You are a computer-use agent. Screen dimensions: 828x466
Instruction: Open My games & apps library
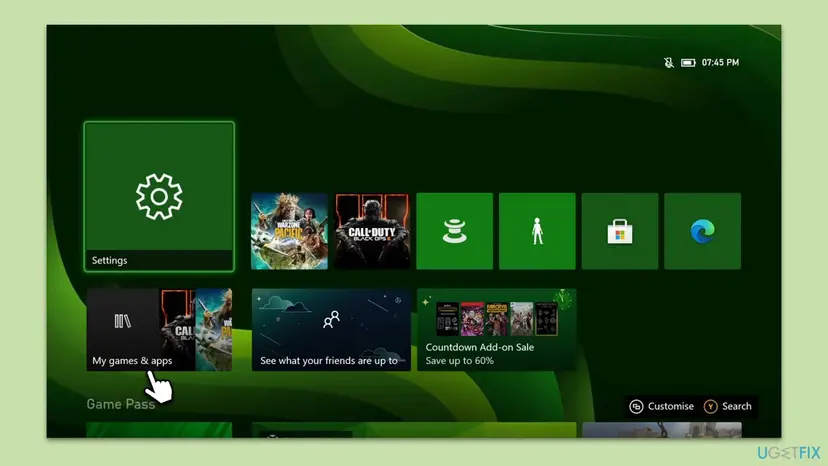pyautogui.click(x=159, y=329)
